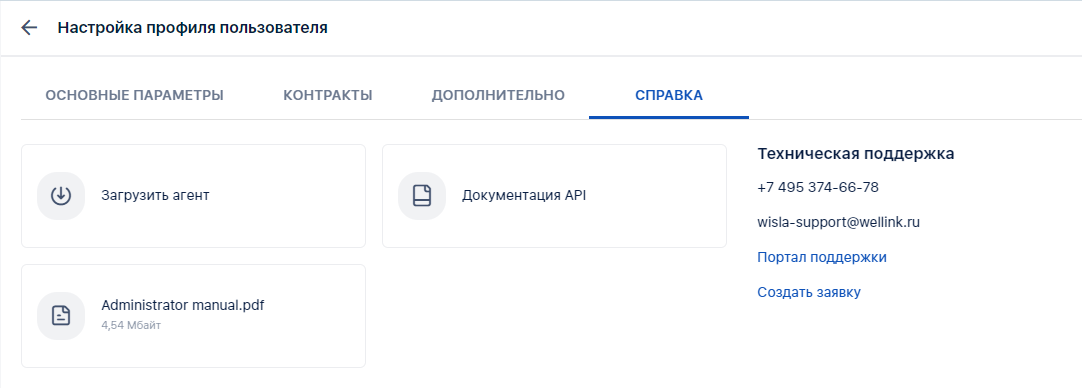The height and width of the screenshot is (388, 1082).
Task: Select the Дополнительно tab
Action: coord(498,95)
